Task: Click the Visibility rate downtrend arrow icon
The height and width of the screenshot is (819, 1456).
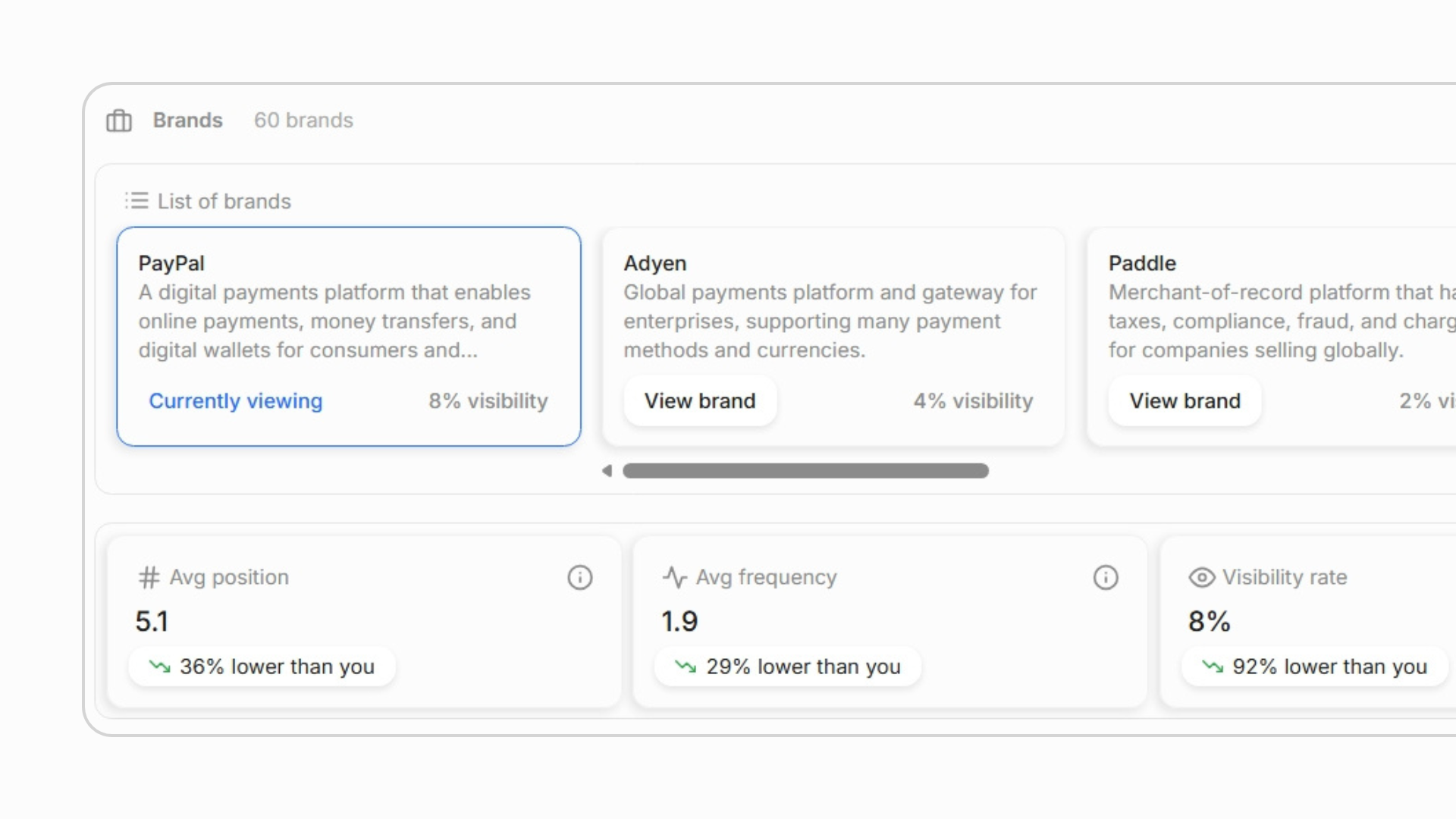Action: 1213,667
